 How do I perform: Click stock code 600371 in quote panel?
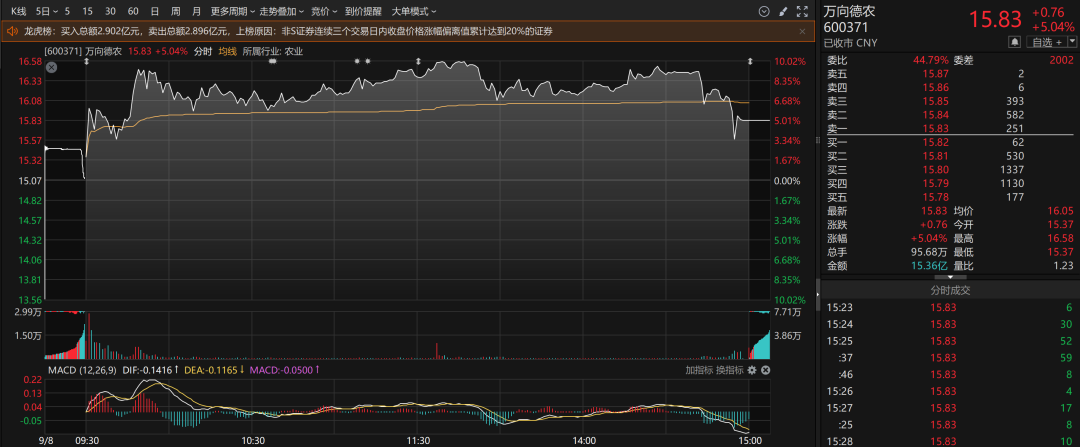coord(846,28)
